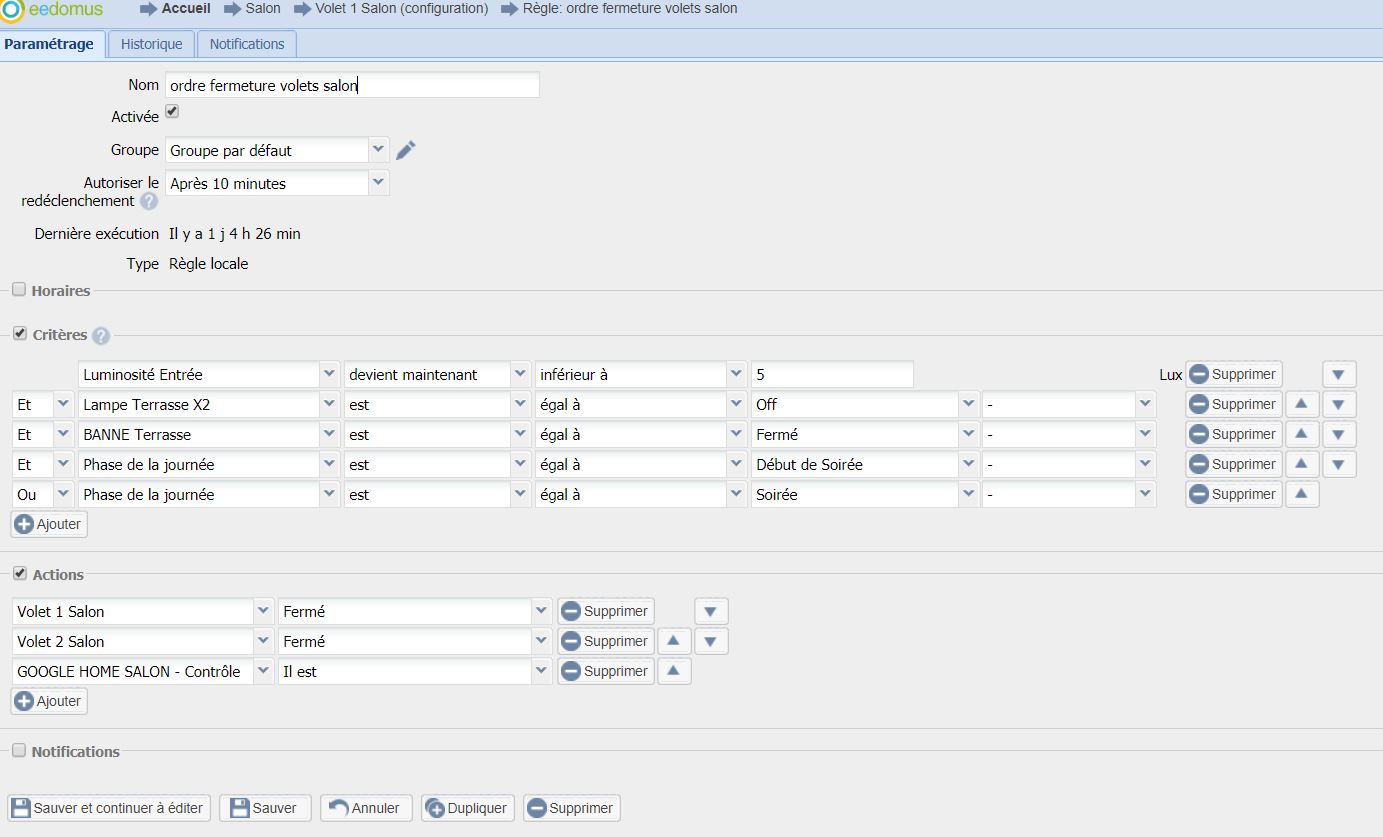Click the eedomus logo
This screenshot has height=837, width=1383.
52,11
